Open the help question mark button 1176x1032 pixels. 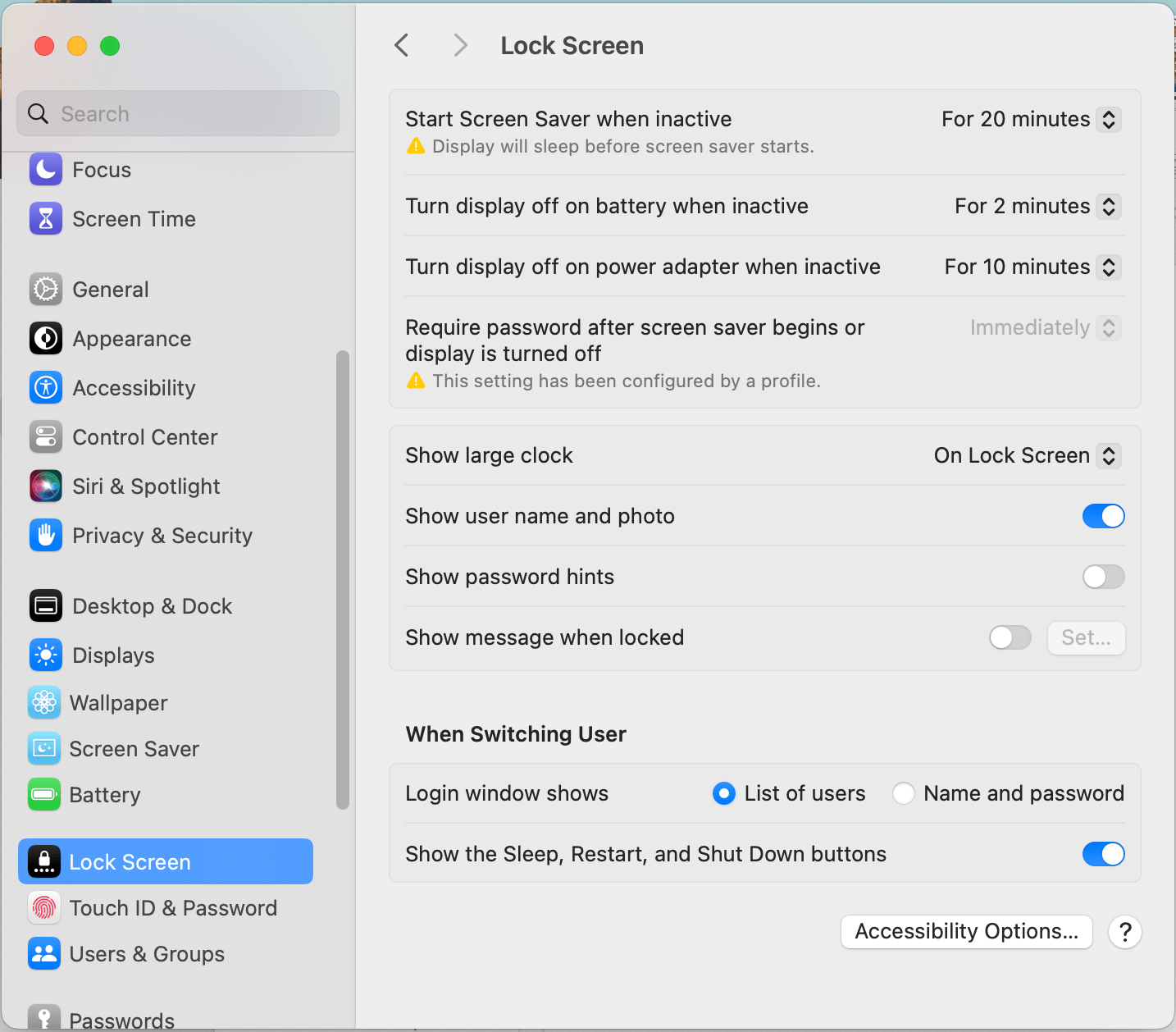[1125, 932]
